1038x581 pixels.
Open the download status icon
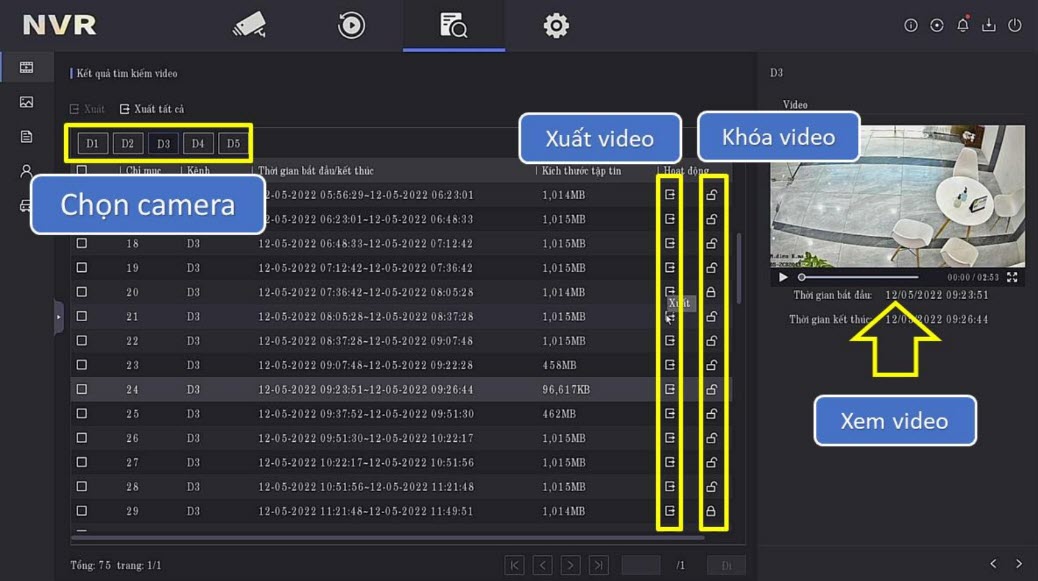[989, 26]
